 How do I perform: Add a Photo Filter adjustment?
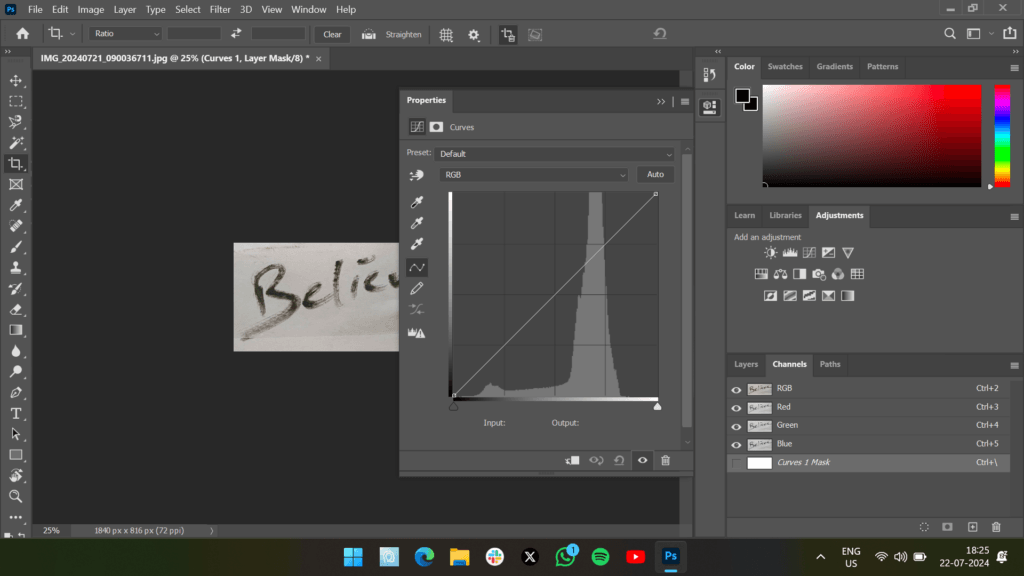(x=818, y=274)
